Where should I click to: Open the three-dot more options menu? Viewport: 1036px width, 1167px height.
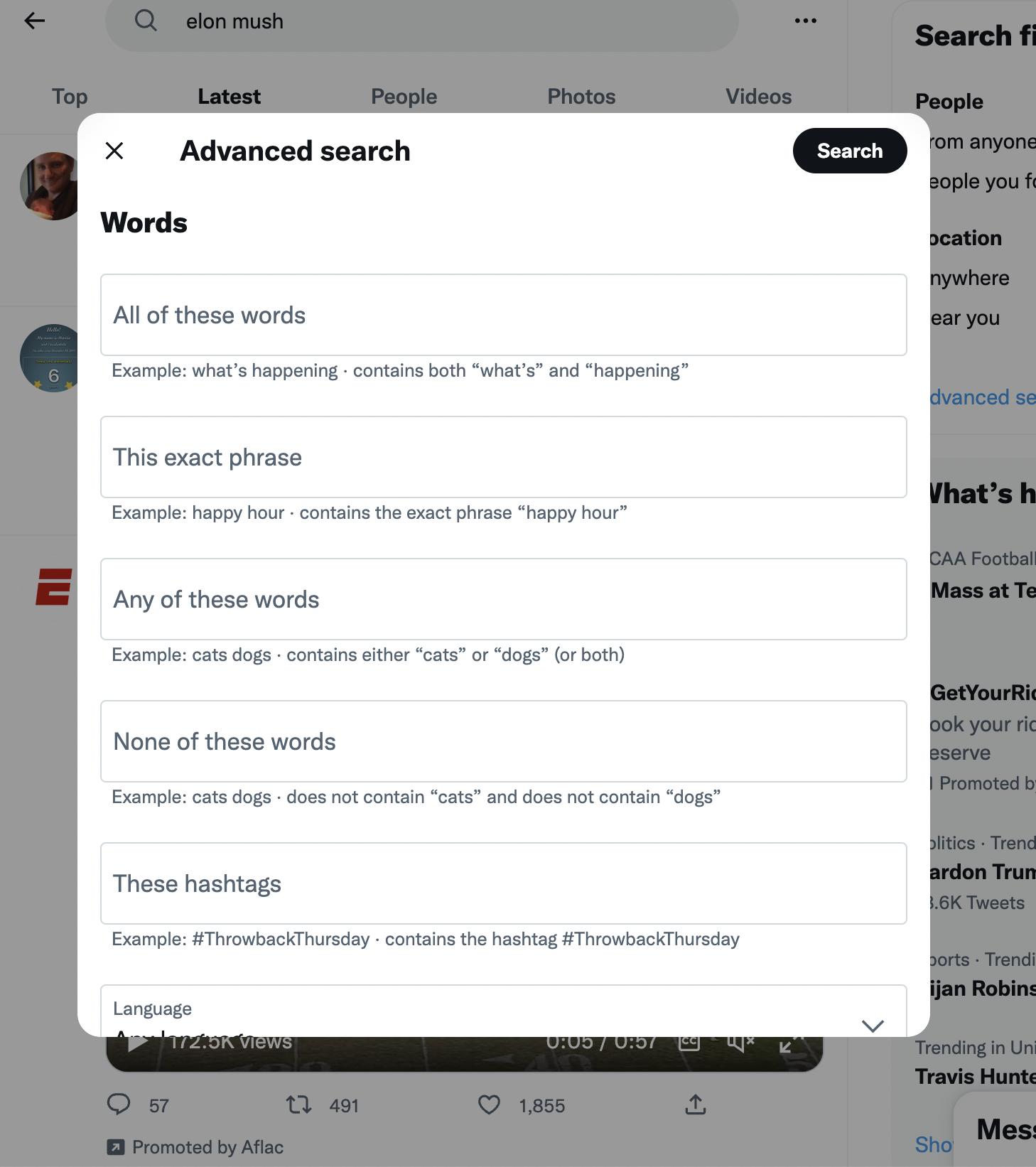coord(805,21)
